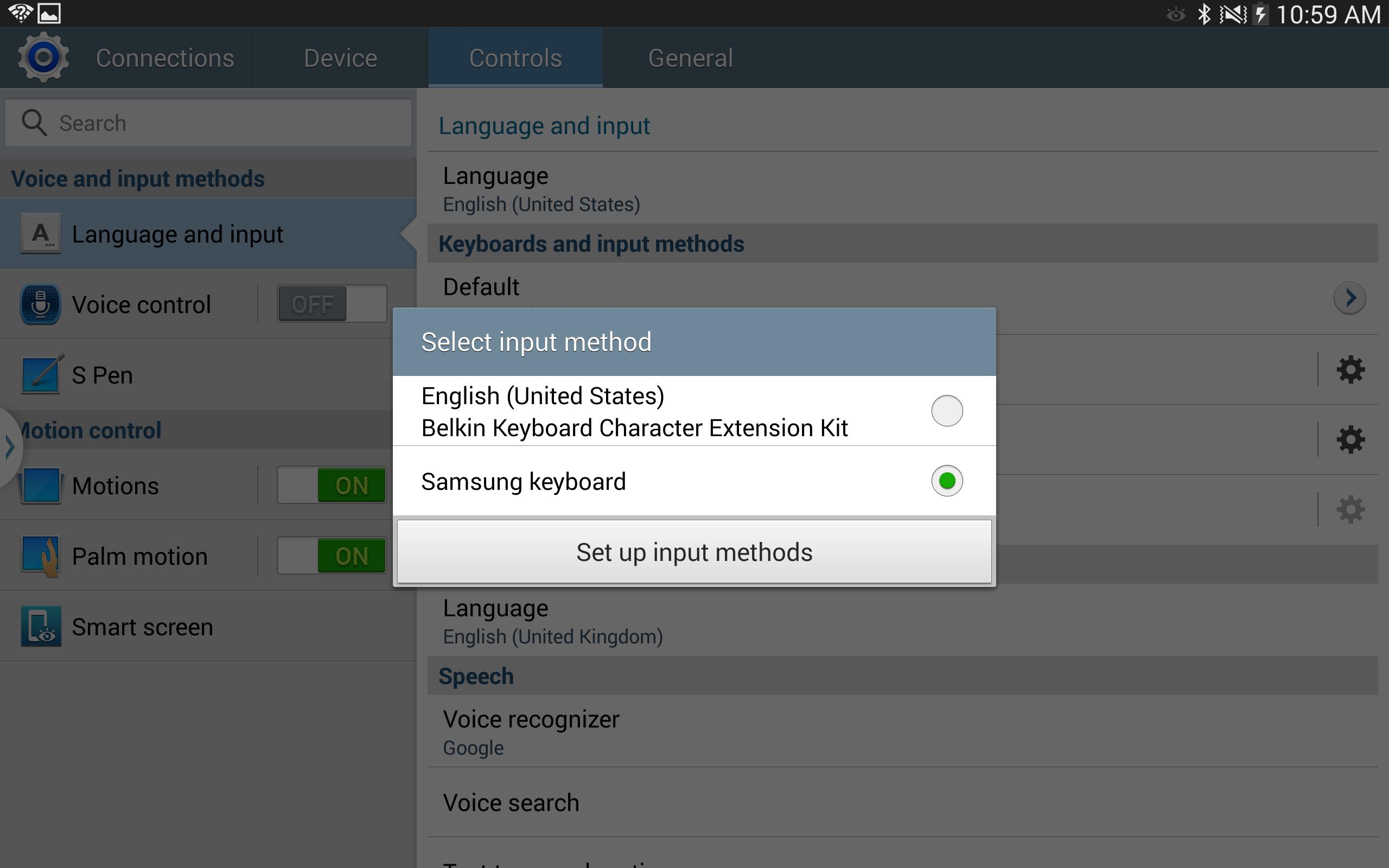Click Set up input methods button

point(694,552)
